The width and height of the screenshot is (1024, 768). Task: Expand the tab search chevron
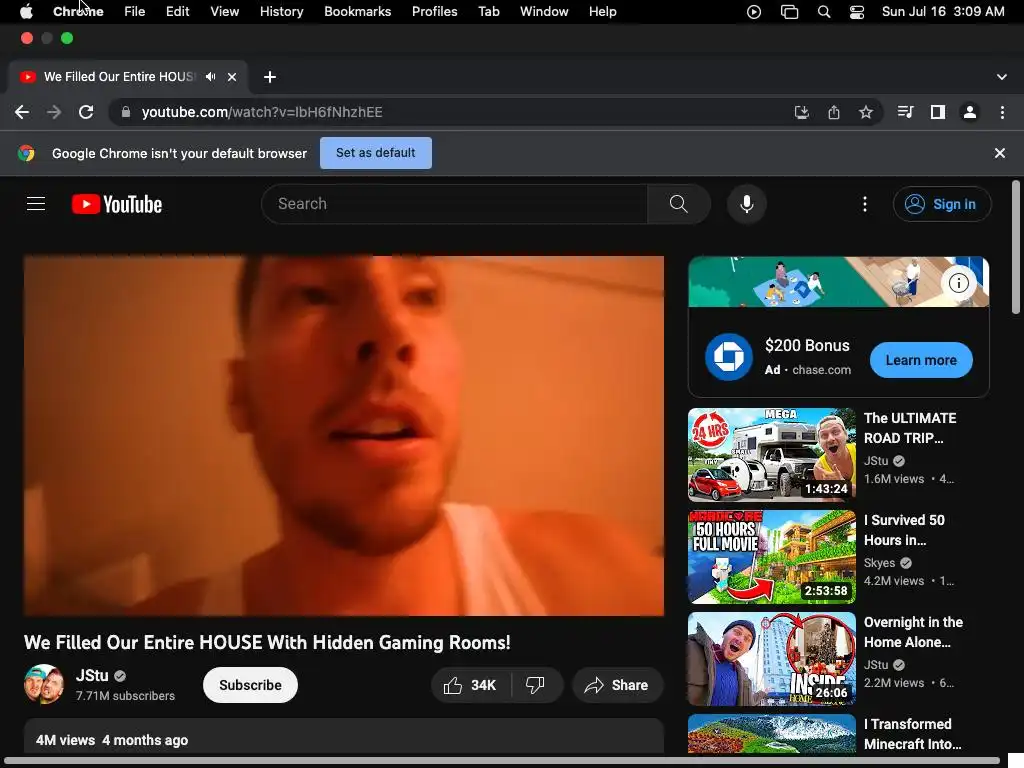(1001, 77)
